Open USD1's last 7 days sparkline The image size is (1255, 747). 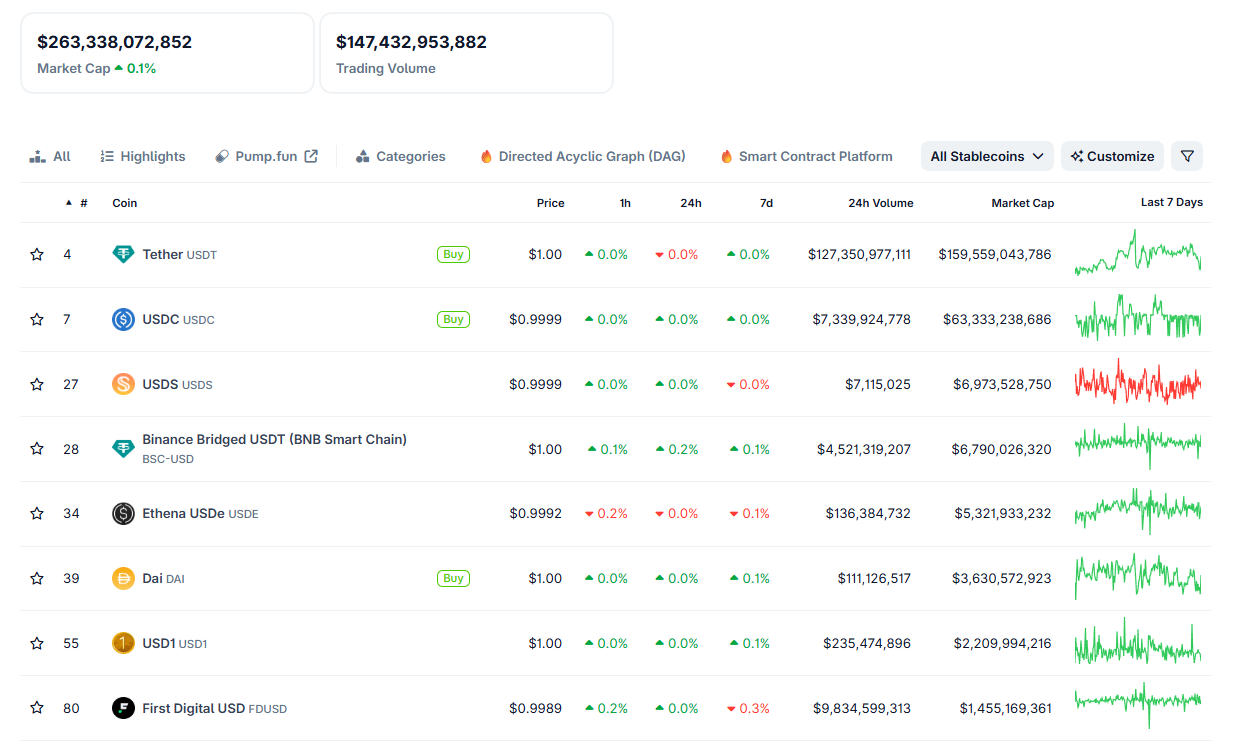point(1138,642)
